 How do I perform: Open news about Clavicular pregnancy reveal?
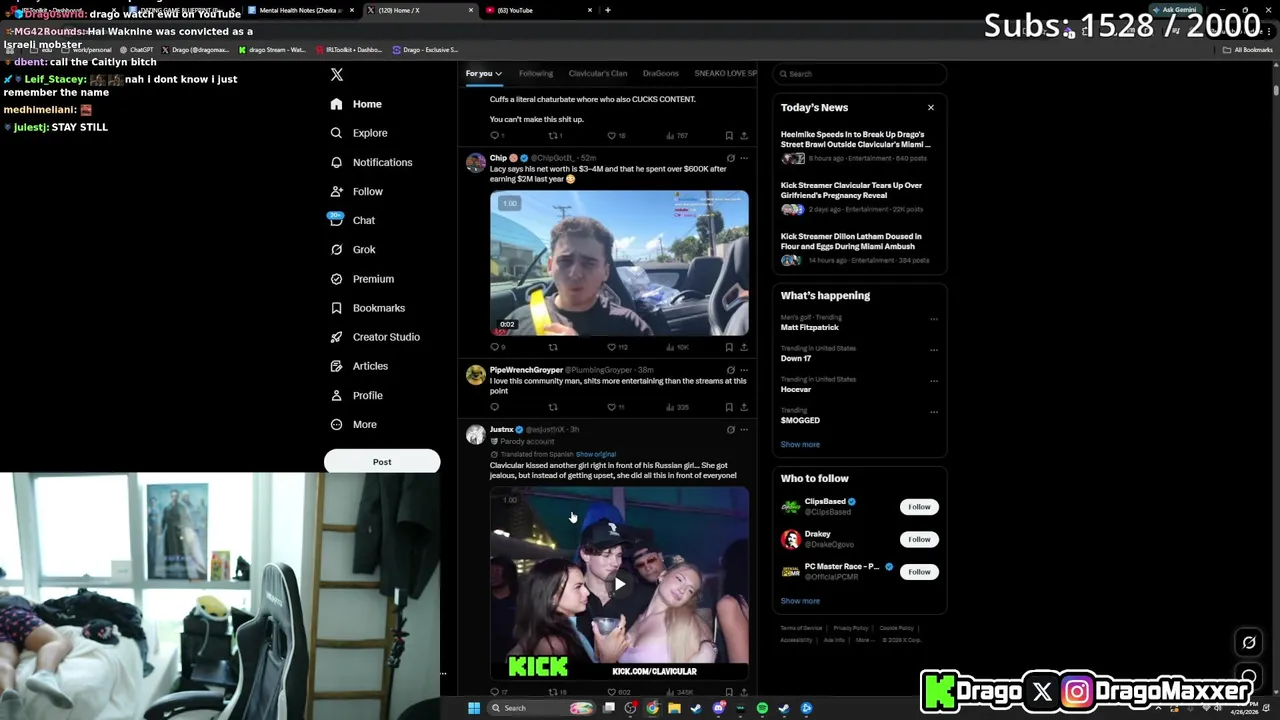click(x=857, y=197)
